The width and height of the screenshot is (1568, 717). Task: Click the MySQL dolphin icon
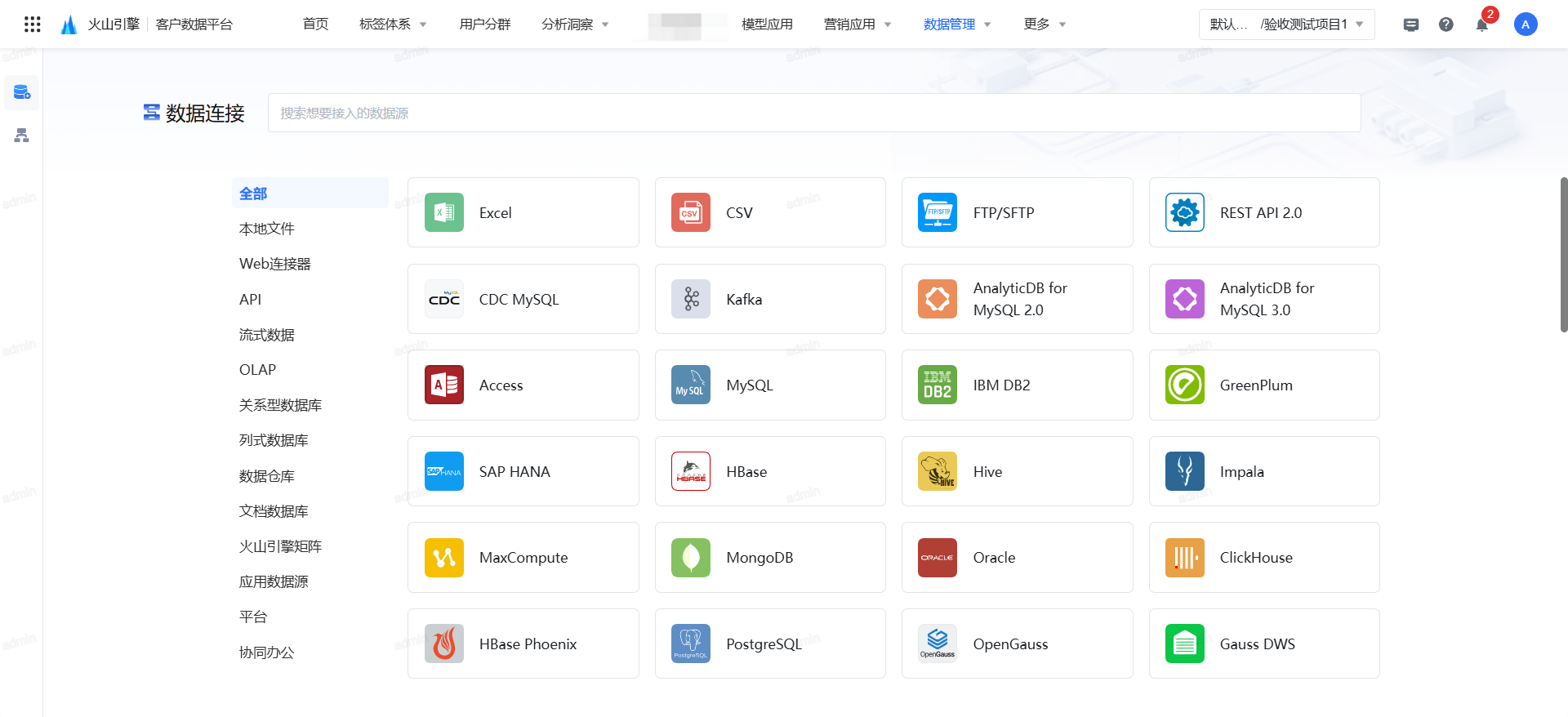[x=691, y=385]
